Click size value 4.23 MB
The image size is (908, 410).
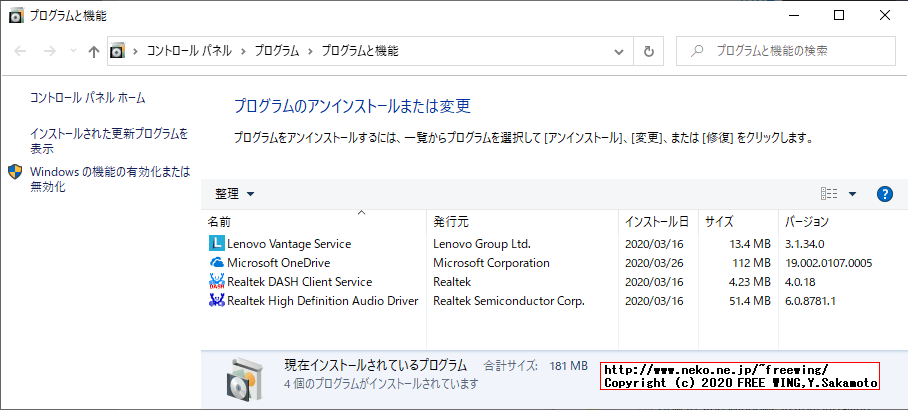(750, 282)
